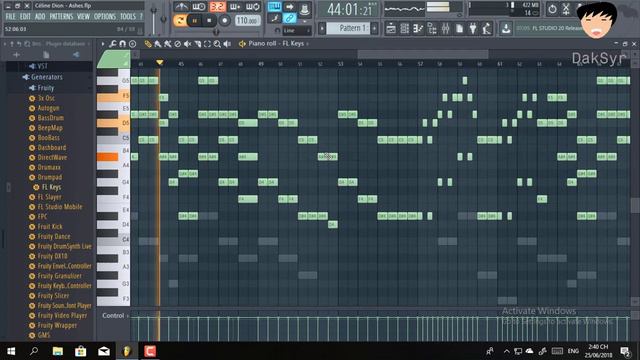Stop playback with the stop button
Viewport: 640px width, 360px height.
209,20
